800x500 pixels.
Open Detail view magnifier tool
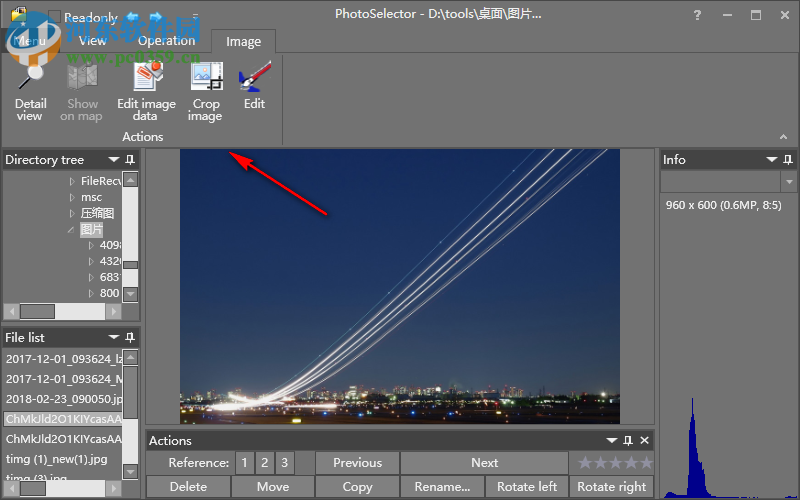[31, 92]
